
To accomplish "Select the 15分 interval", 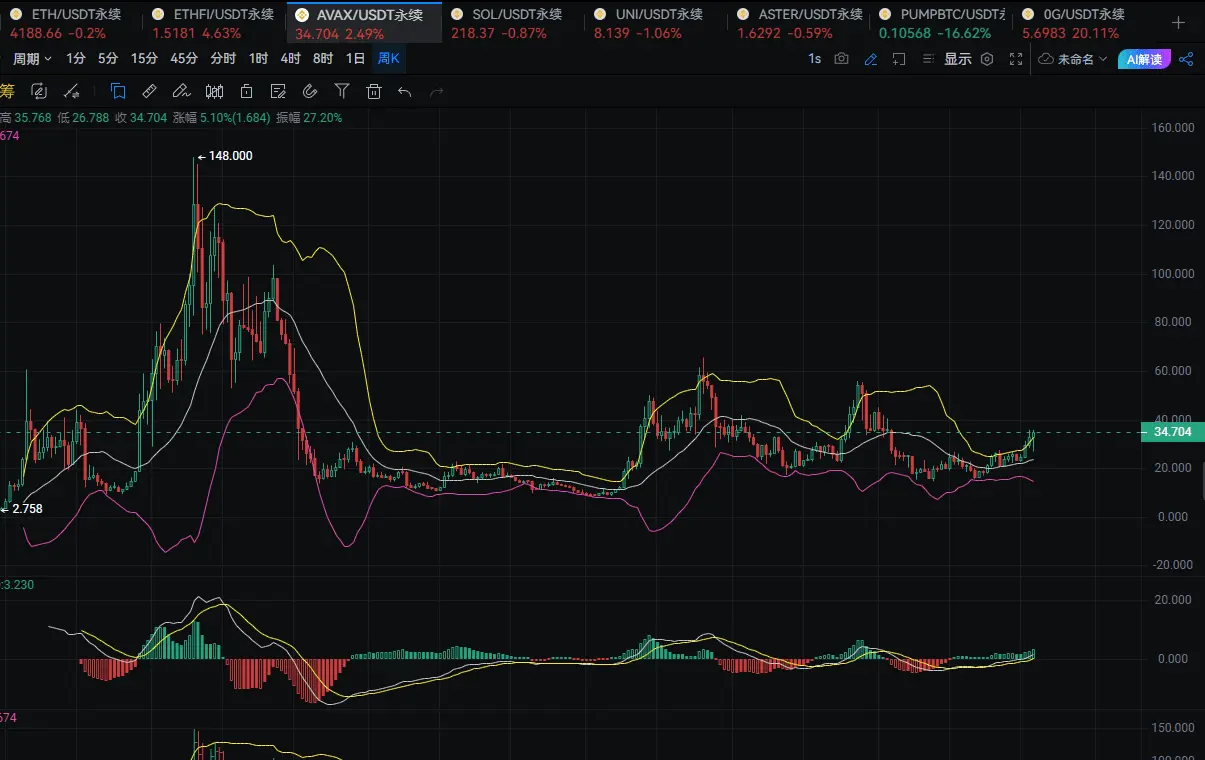I will (x=144, y=59).
